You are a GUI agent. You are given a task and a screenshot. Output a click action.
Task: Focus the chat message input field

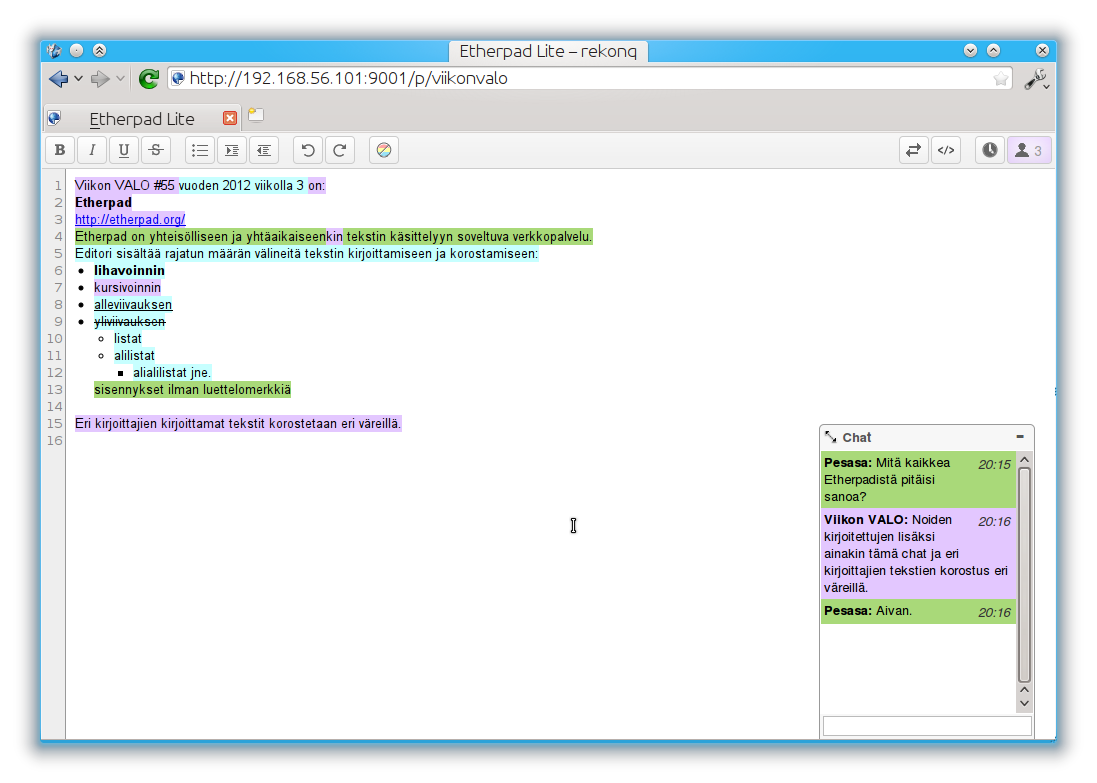(x=927, y=726)
